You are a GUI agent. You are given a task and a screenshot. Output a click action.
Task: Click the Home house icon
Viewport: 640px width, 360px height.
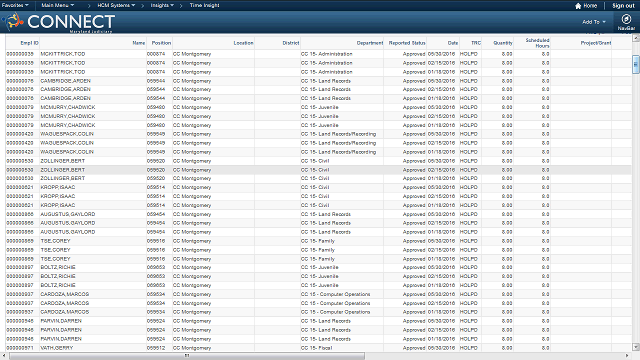click(x=578, y=6)
